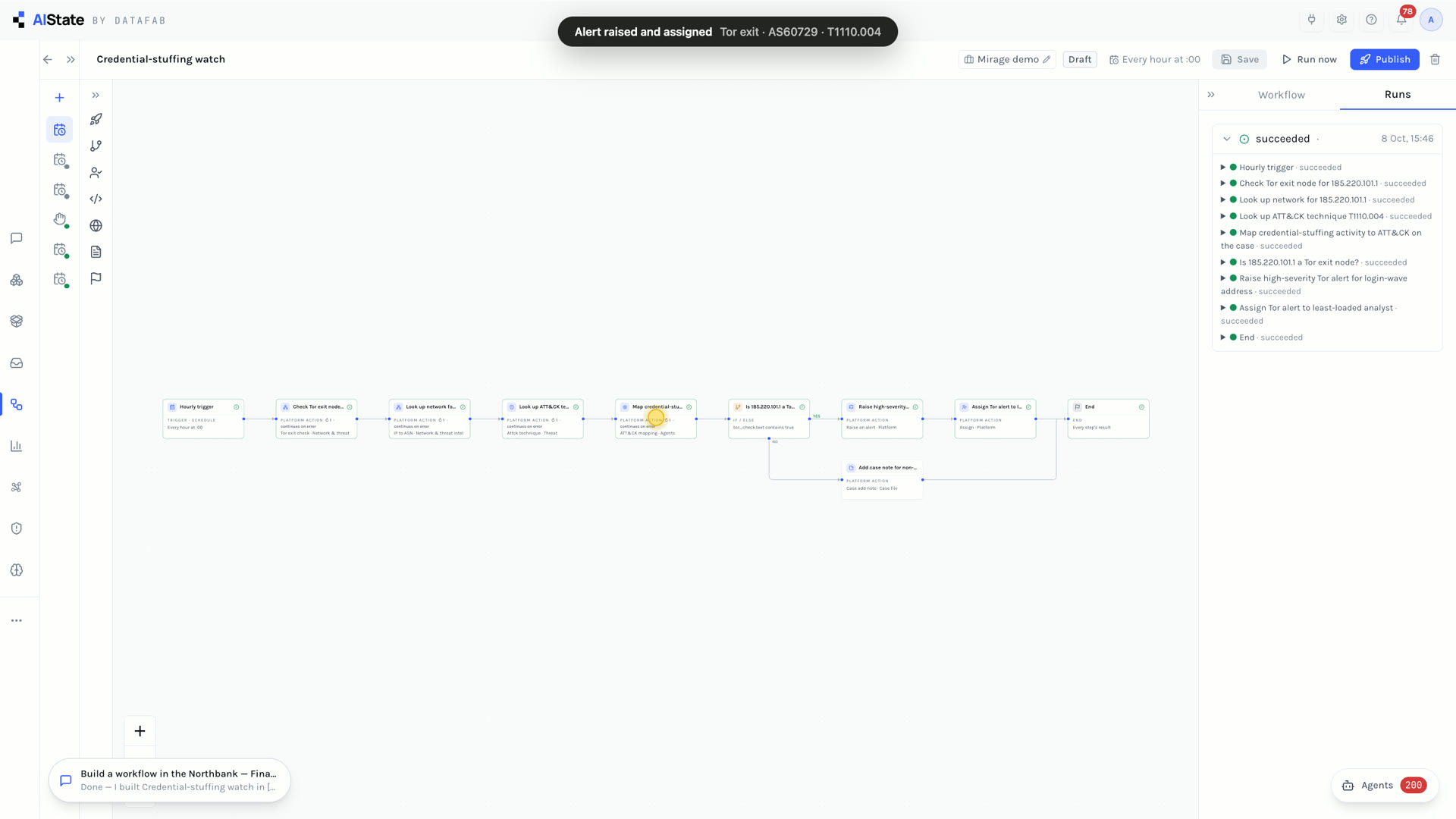This screenshot has width=1456, height=819.
Task: Select the Raise high-severity node on canvas
Action: (x=882, y=419)
